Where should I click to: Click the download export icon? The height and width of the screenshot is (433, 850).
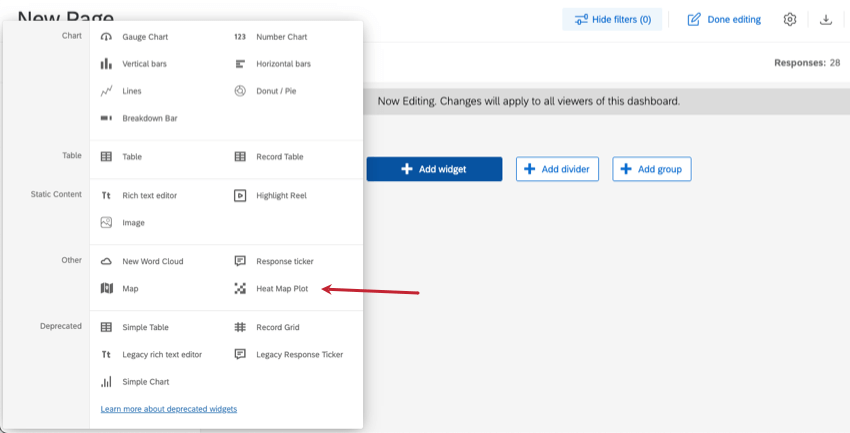825,19
